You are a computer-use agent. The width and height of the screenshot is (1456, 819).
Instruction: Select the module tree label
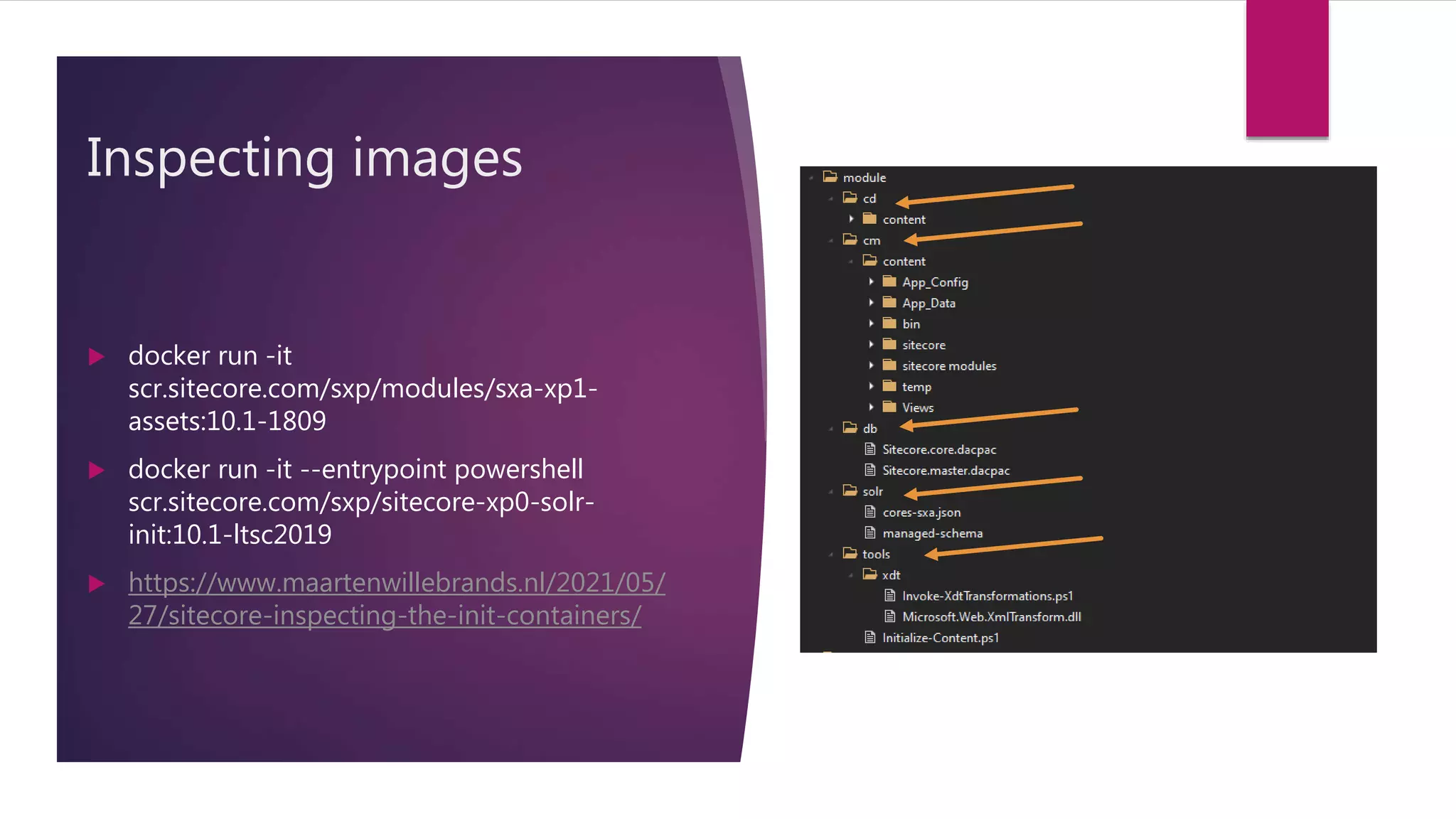pos(864,178)
